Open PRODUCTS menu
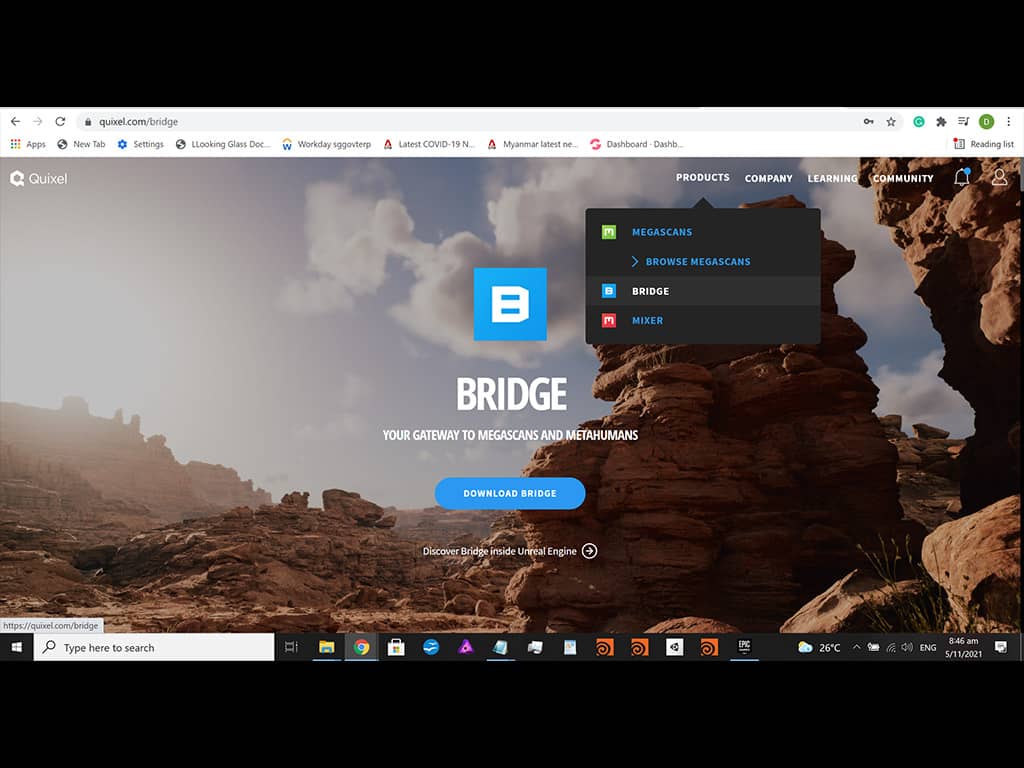Screen dimensions: 1024x768 point(703,178)
